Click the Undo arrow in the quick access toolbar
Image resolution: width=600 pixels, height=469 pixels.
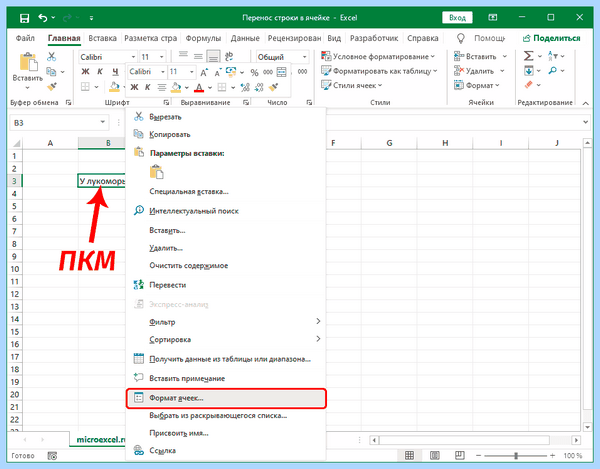43,18
